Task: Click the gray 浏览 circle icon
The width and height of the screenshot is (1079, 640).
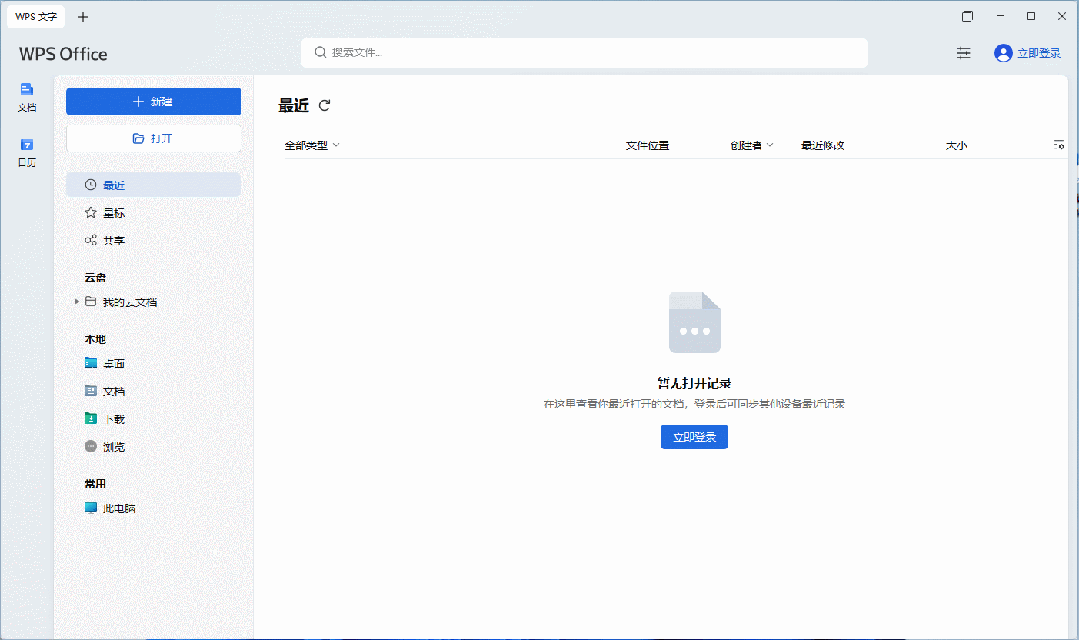Action: tap(91, 446)
